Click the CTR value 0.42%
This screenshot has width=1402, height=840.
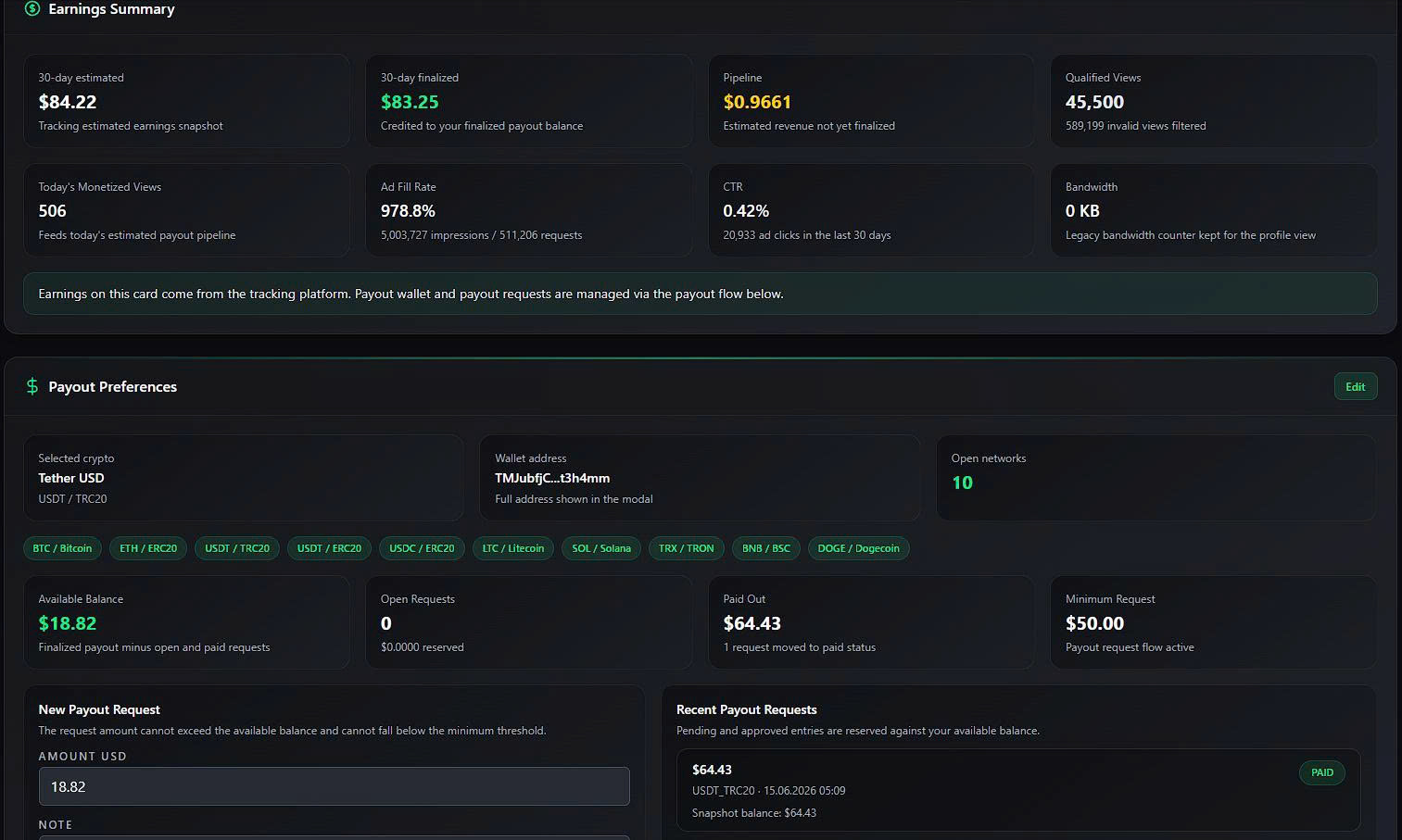click(x=746, y=211)
